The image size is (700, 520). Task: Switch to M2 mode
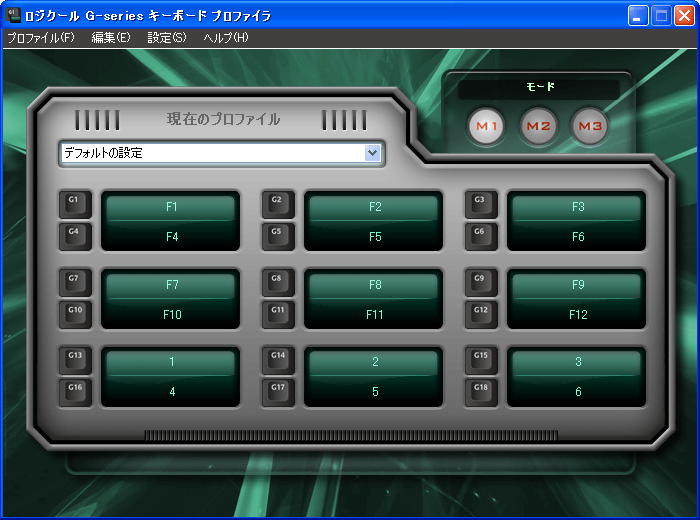[x=538, y=126]
